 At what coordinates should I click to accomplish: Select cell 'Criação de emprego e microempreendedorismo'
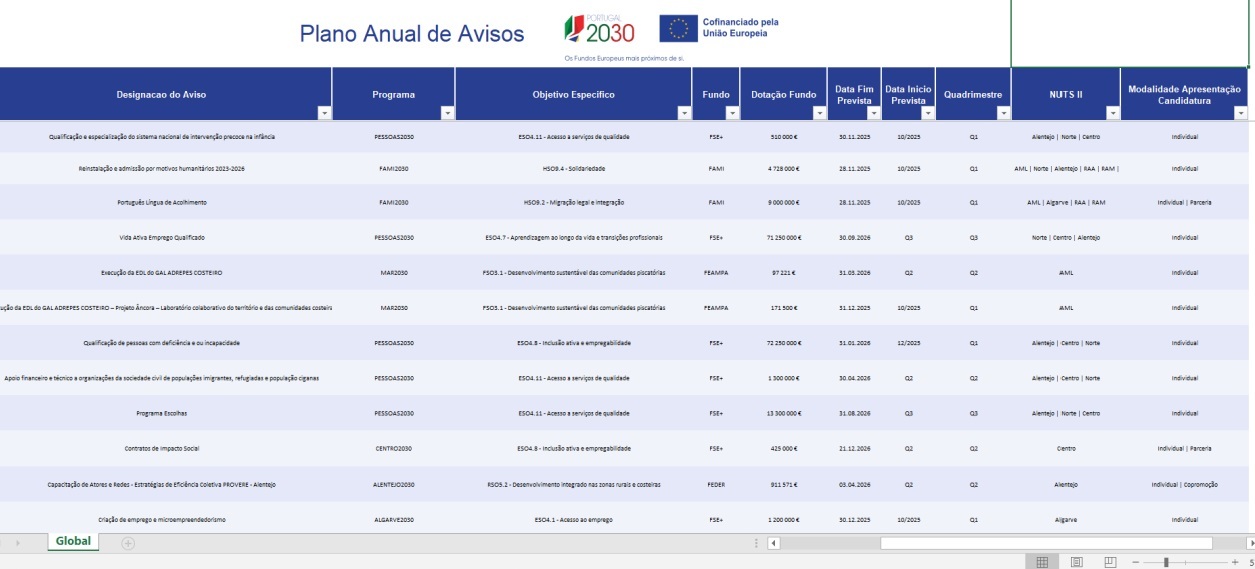point(162,519)
